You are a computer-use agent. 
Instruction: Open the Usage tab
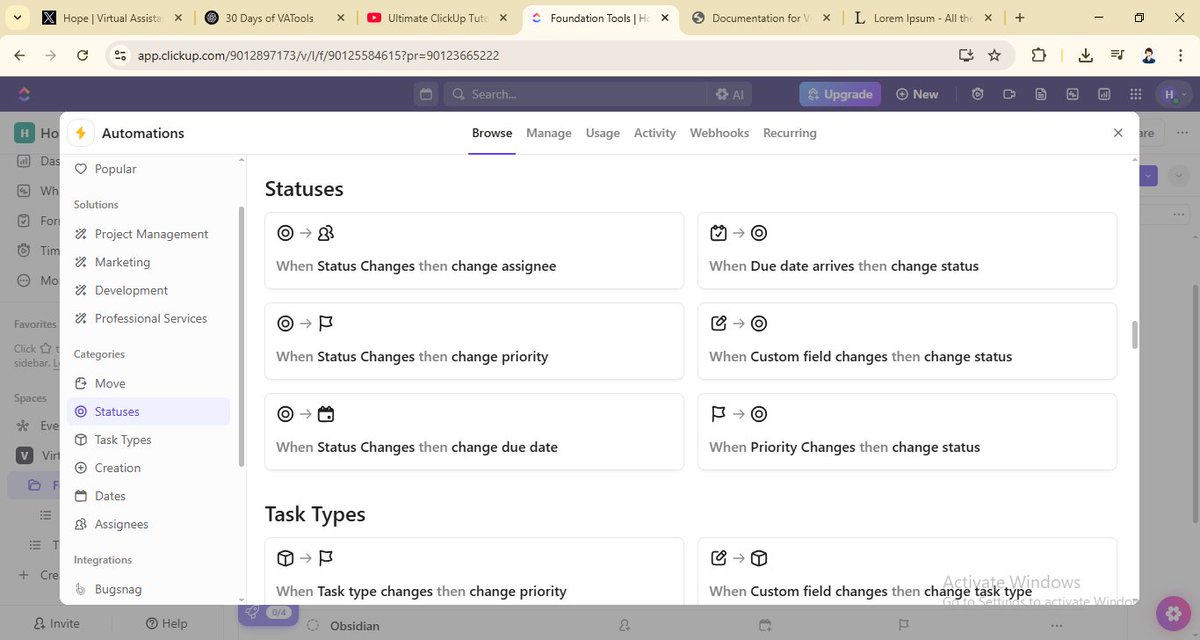tap(603, 133)
